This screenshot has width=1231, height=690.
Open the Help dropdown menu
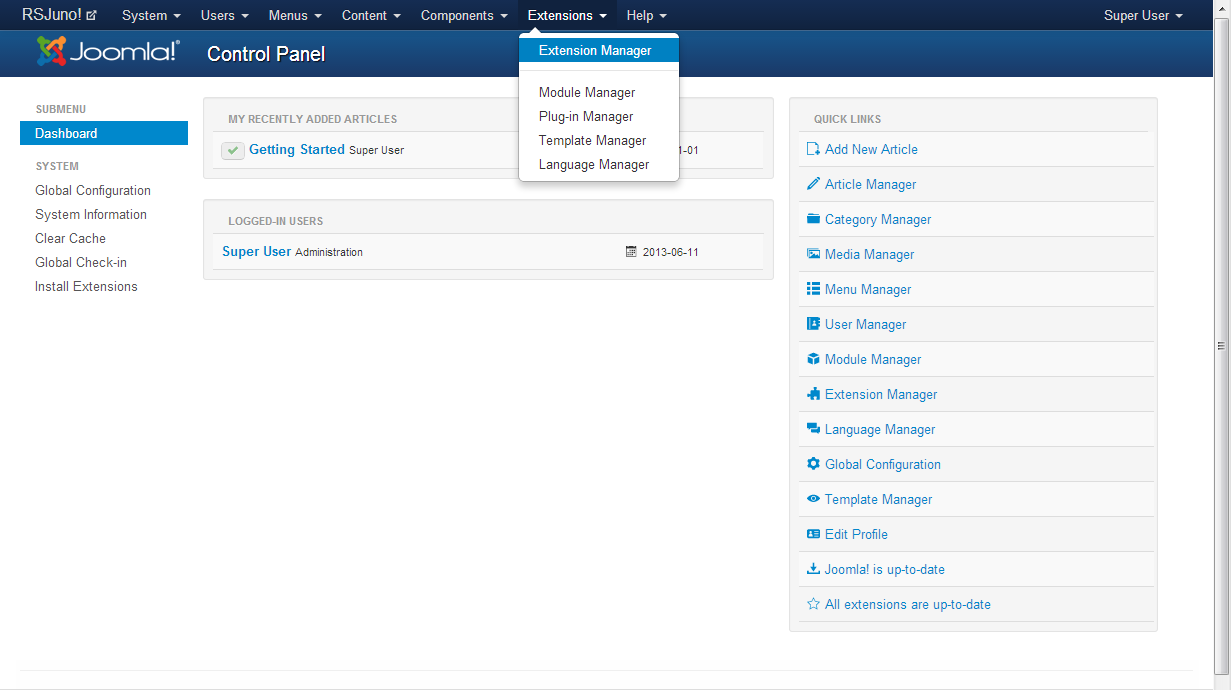(646, 15)
